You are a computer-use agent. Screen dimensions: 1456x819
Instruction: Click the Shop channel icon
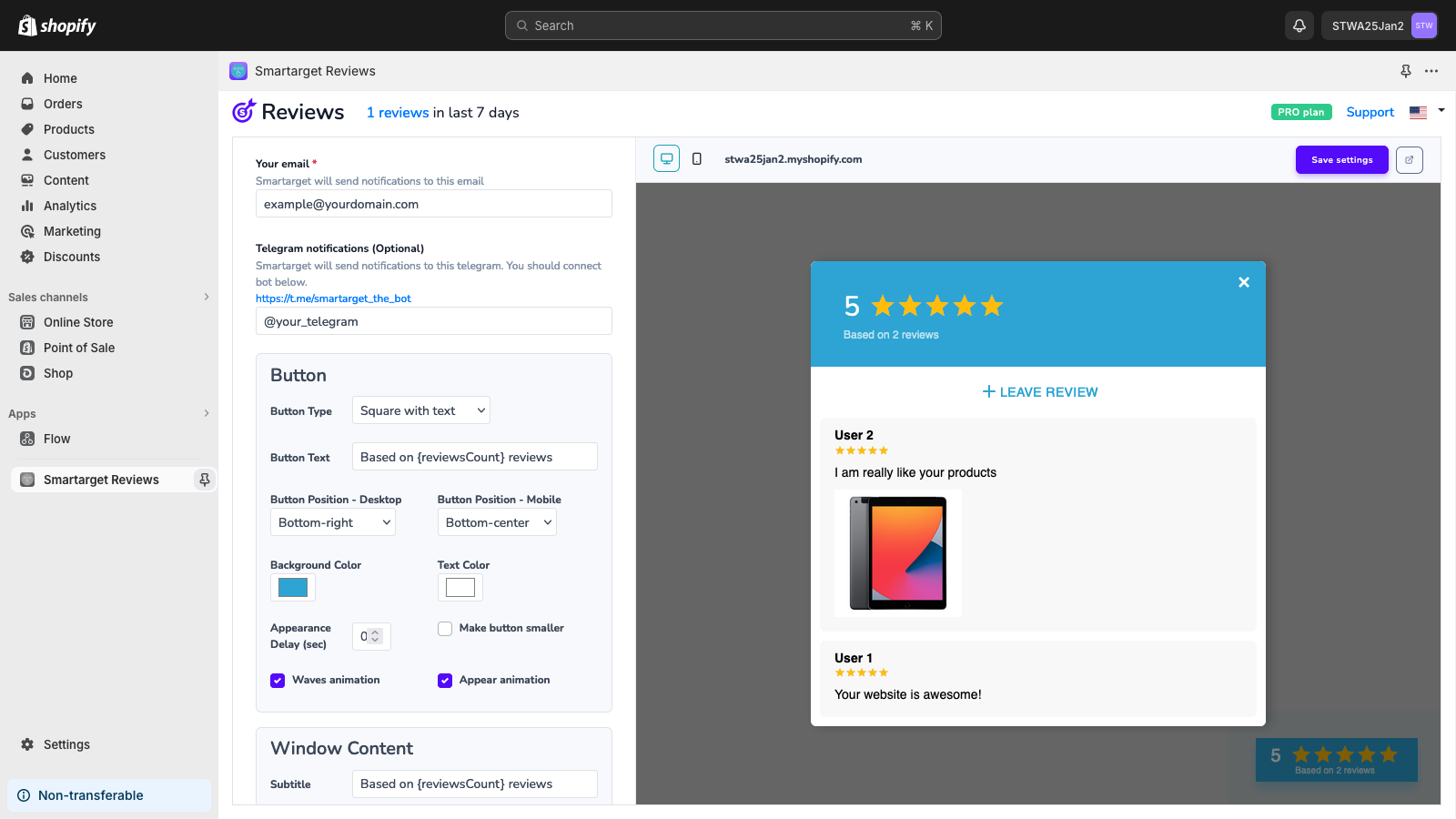pyautogui.click(x=27, y=373)
